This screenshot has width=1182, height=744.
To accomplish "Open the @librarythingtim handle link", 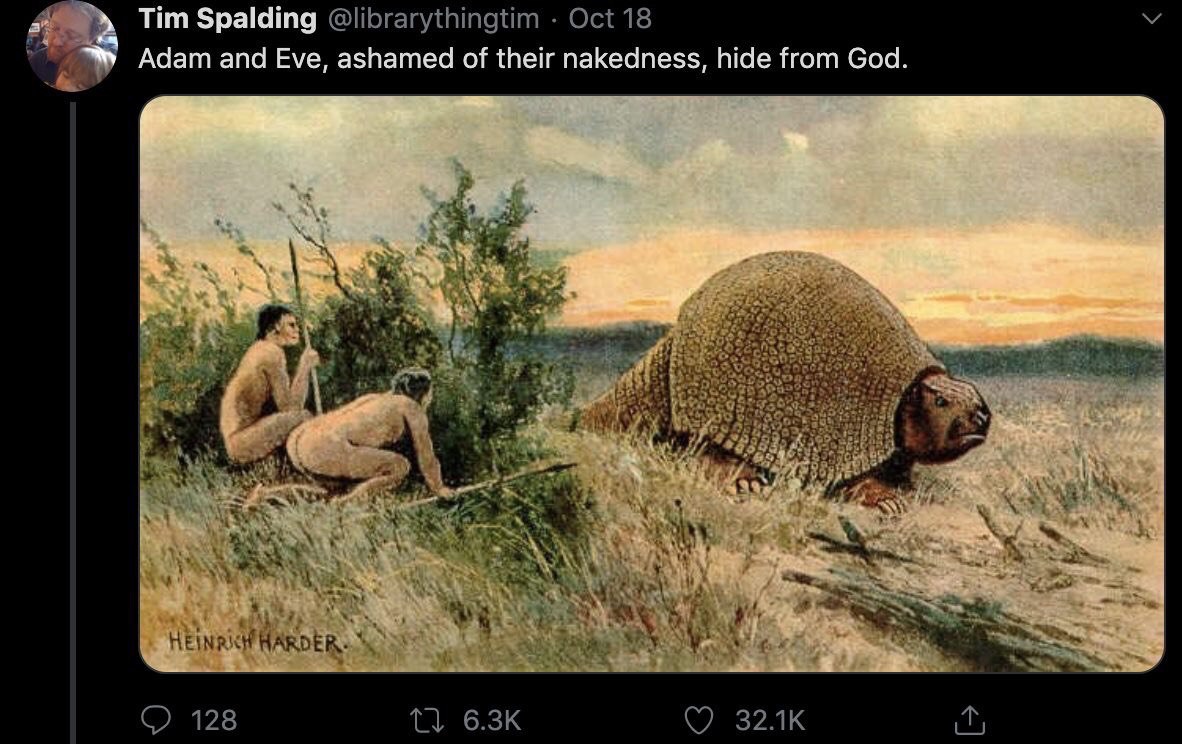I will pos(433,19).
